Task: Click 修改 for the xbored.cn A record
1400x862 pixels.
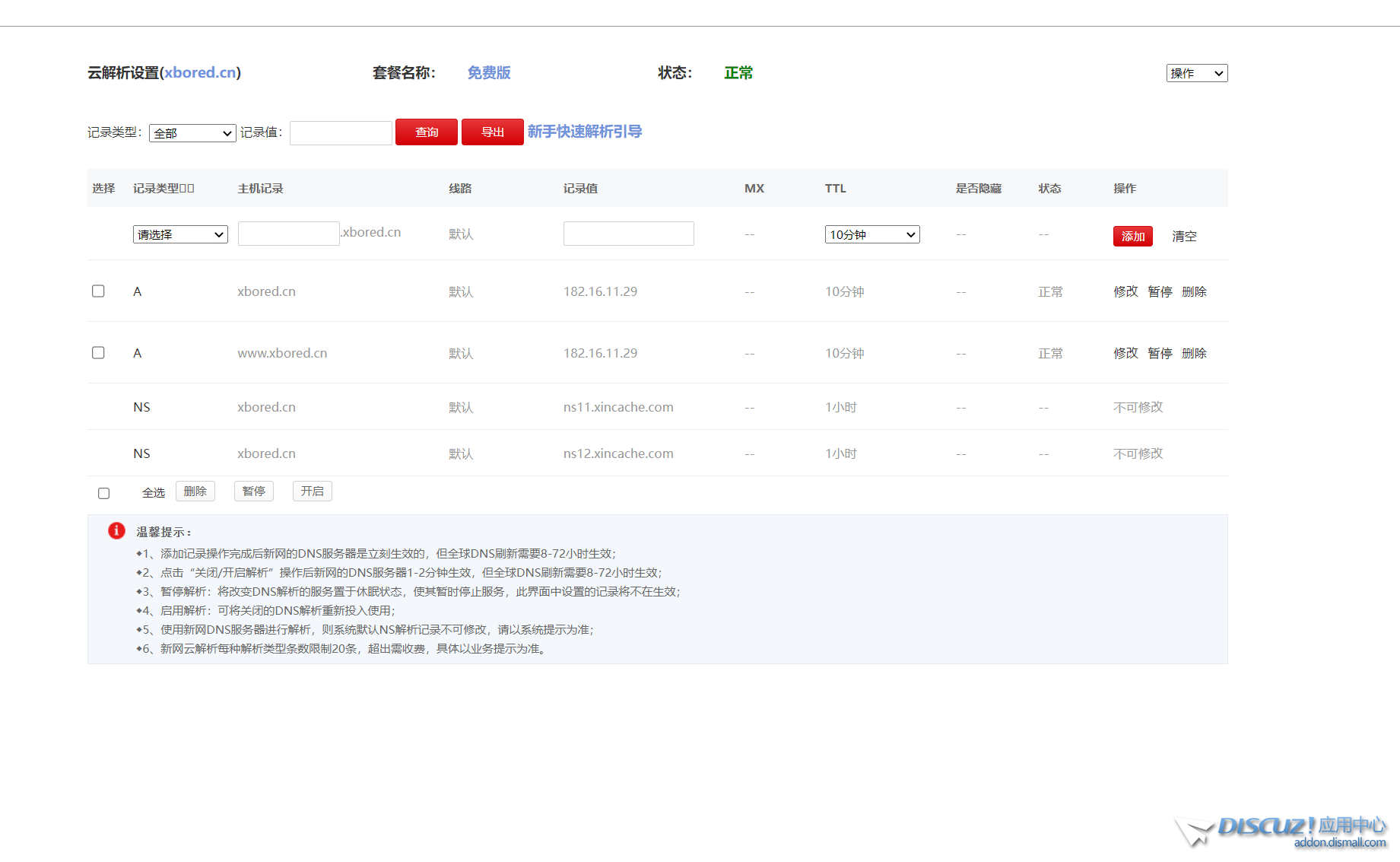Action: pos(1125,291)
